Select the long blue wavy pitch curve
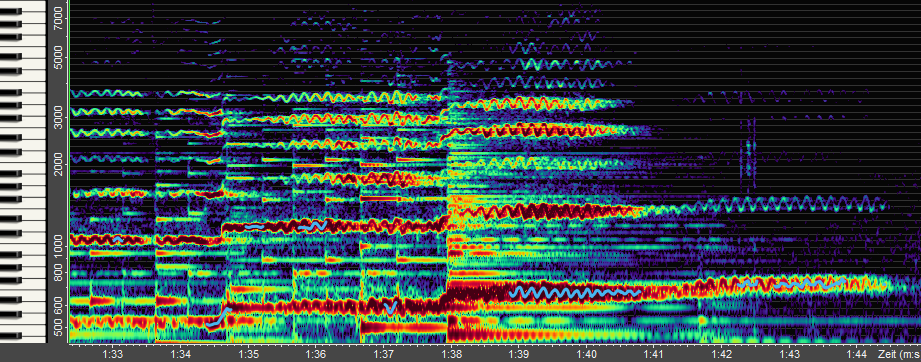The height and width of the screenshot is (362, 921). [x=576, y=292]
